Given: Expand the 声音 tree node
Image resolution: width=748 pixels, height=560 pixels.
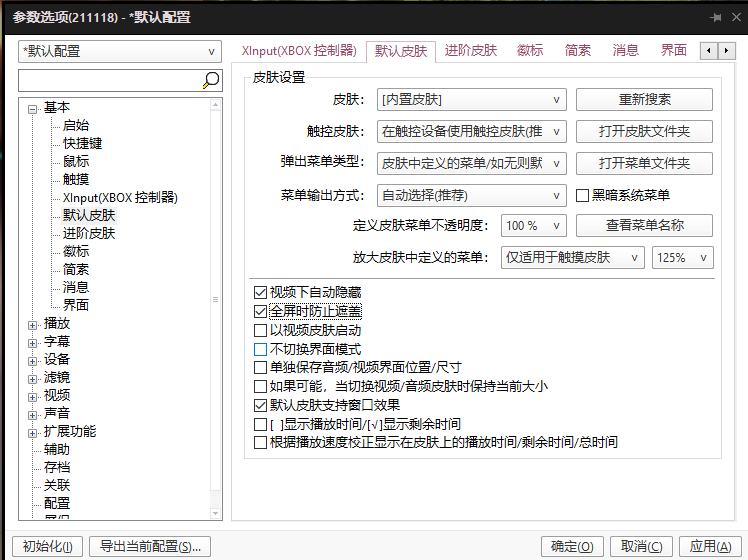Looking at the screenshot, I should (32, 415).
